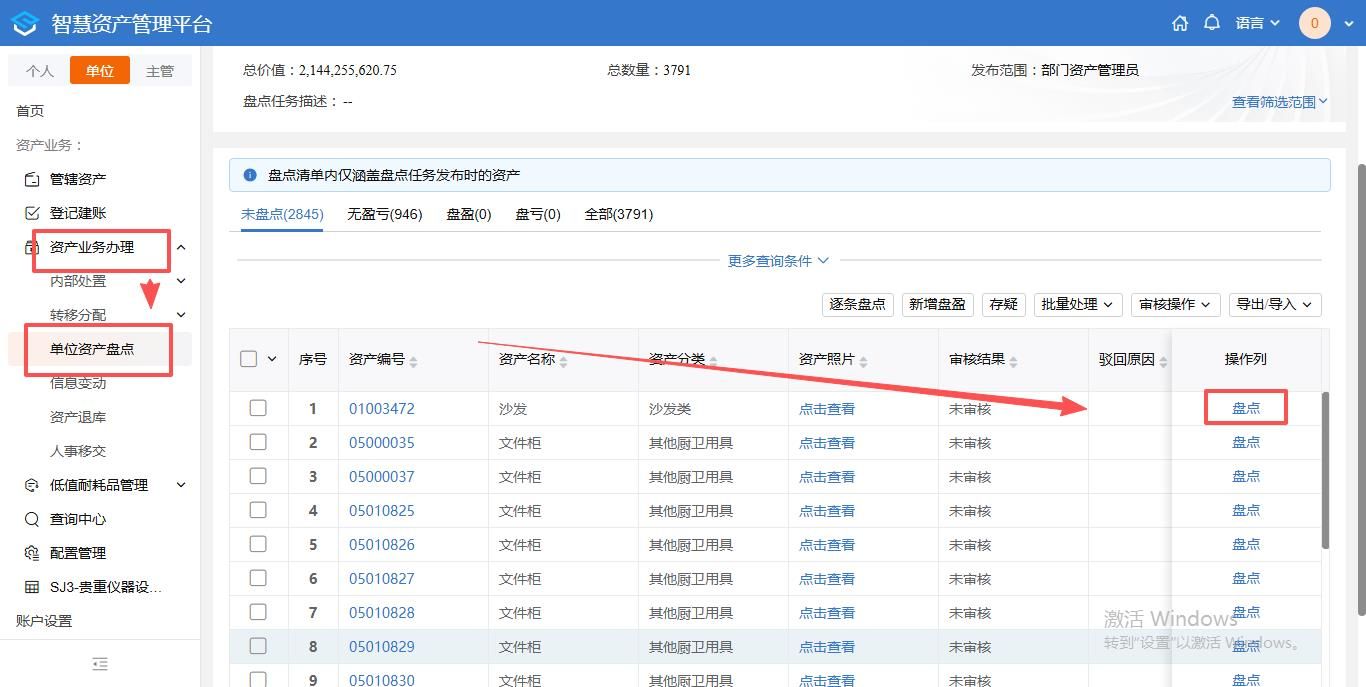Click the 配置管理 sidebar icon
1366x687 pixels.
(x=32, y=553)
